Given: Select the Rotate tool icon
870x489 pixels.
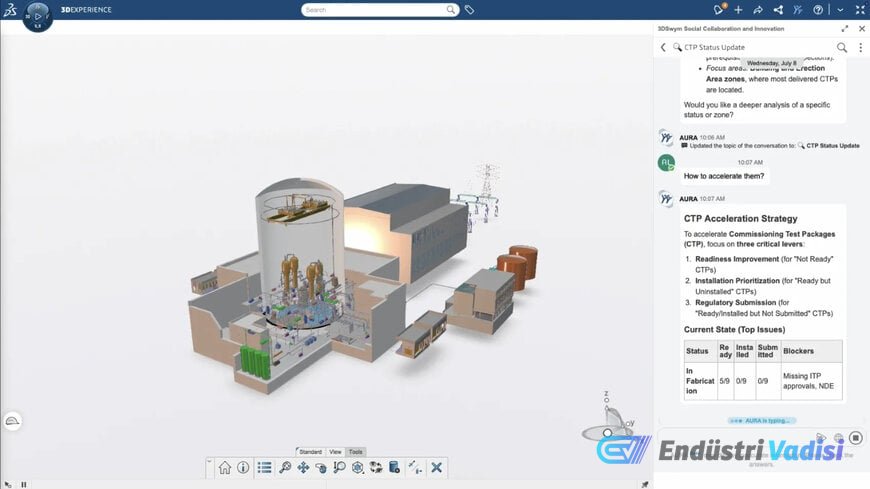Looking at the screenshot, I should click(321, 468).
